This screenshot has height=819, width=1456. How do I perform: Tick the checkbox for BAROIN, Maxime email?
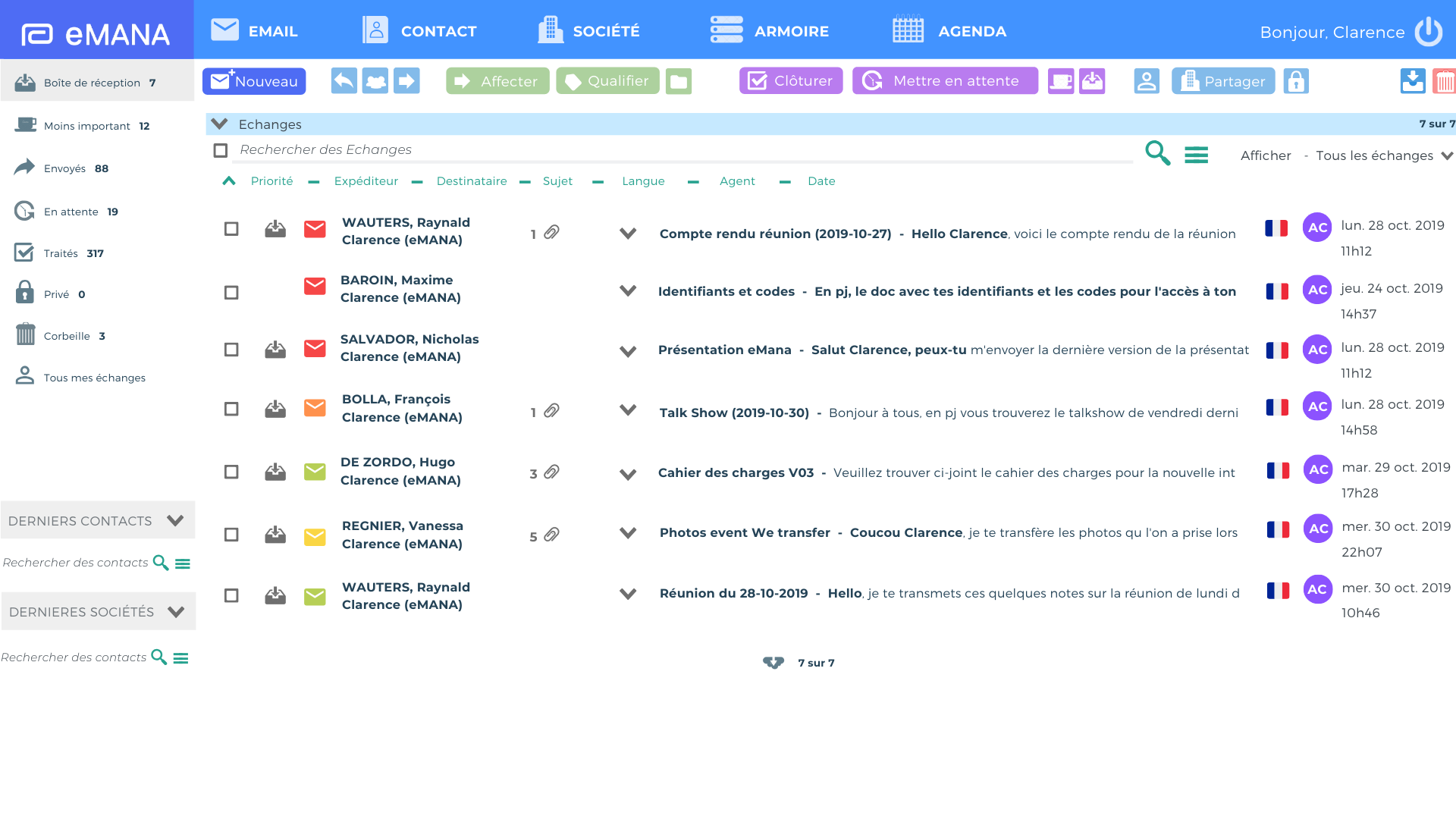click(231, 293)
